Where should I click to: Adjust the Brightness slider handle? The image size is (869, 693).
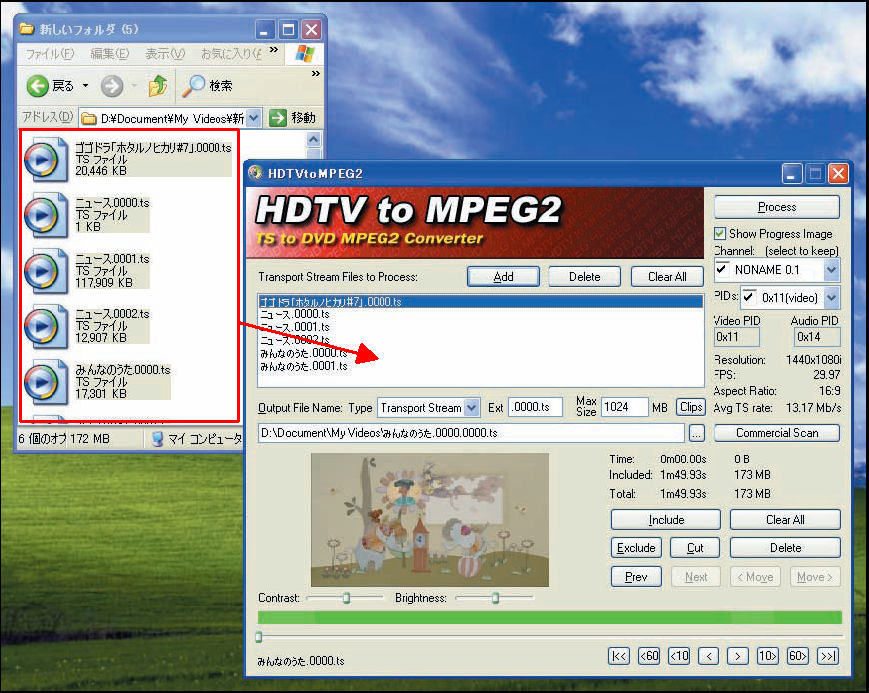[x=495, y=598]
